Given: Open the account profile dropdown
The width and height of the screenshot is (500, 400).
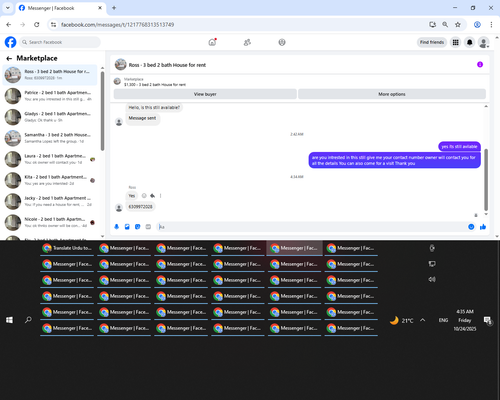Looking at the screenshot, I should pyautogui.click(x=484, y=42).
